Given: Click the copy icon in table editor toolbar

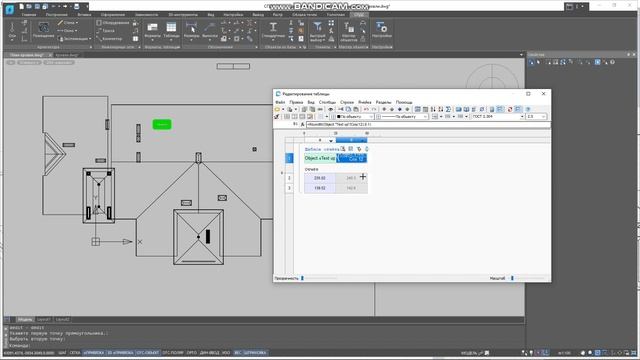Looking at the screenshot, I should pyautogui.click(x=348, y=109).
